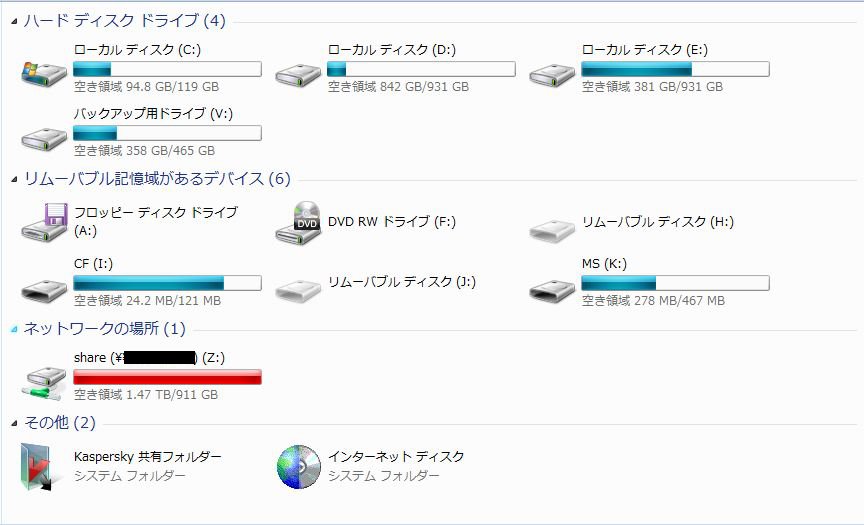
Task: Click the removable disk J: label
Action: [x=402, y=282]
